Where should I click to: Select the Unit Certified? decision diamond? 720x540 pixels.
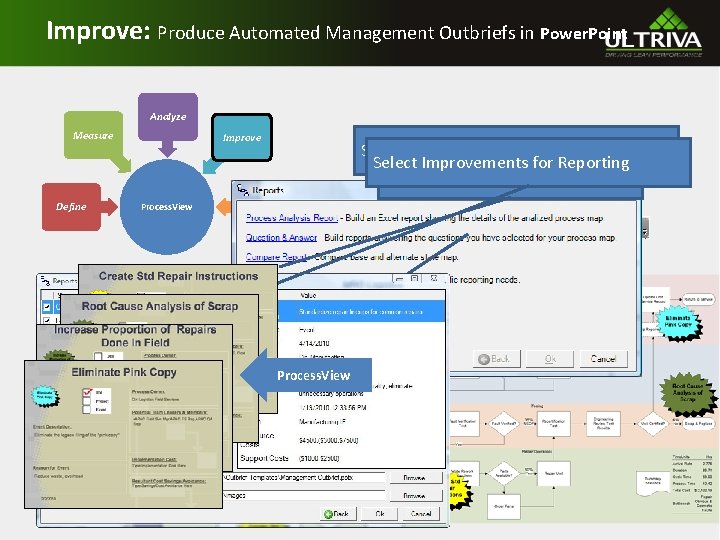click(x=652, y=423)
